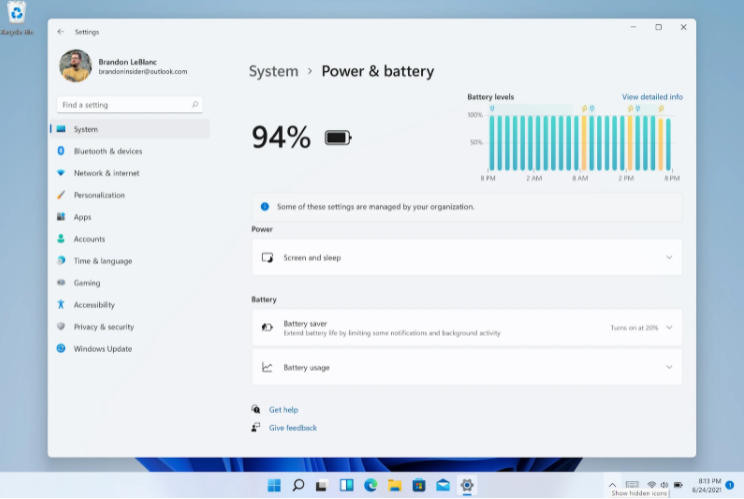Viewport: 744px width, 499px height.
Task: Open the Recycle Bin on desktop
Action: [x=17, y=19]
